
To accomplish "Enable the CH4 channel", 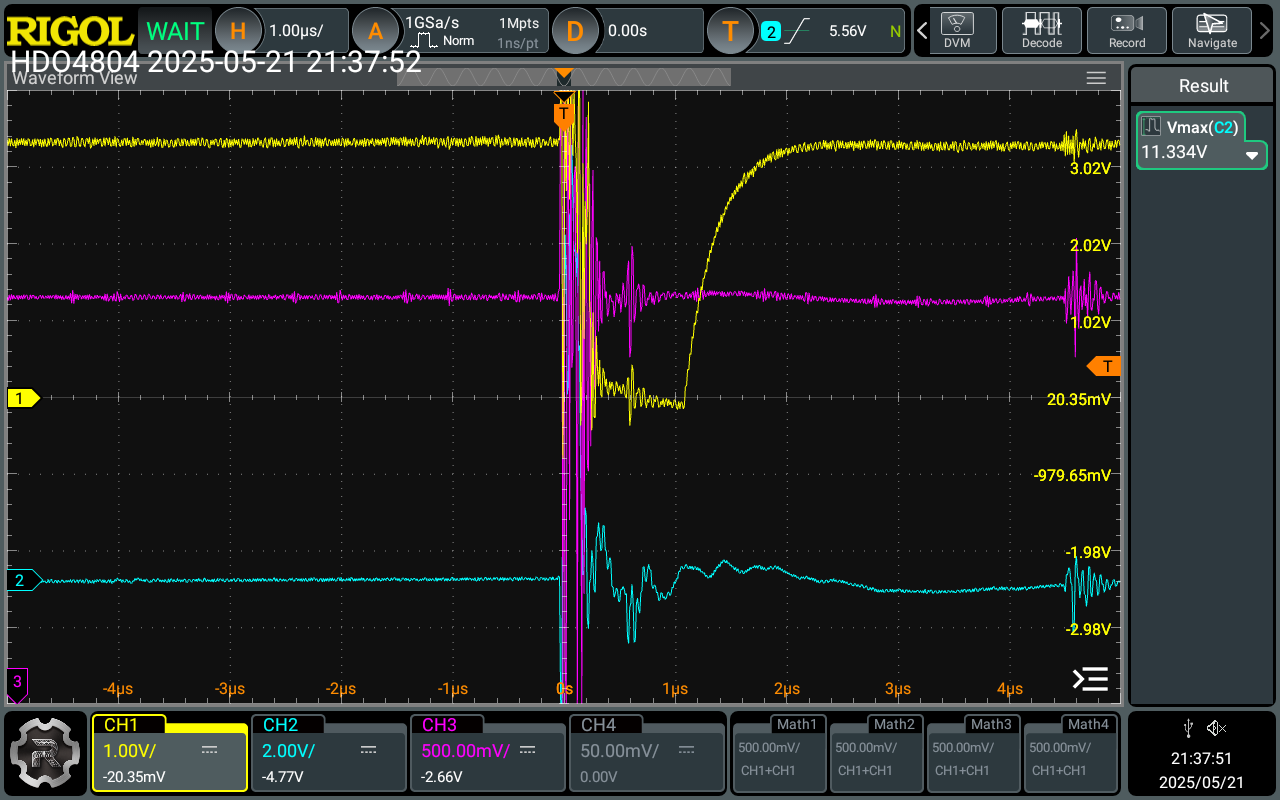I will click(646, 752).
